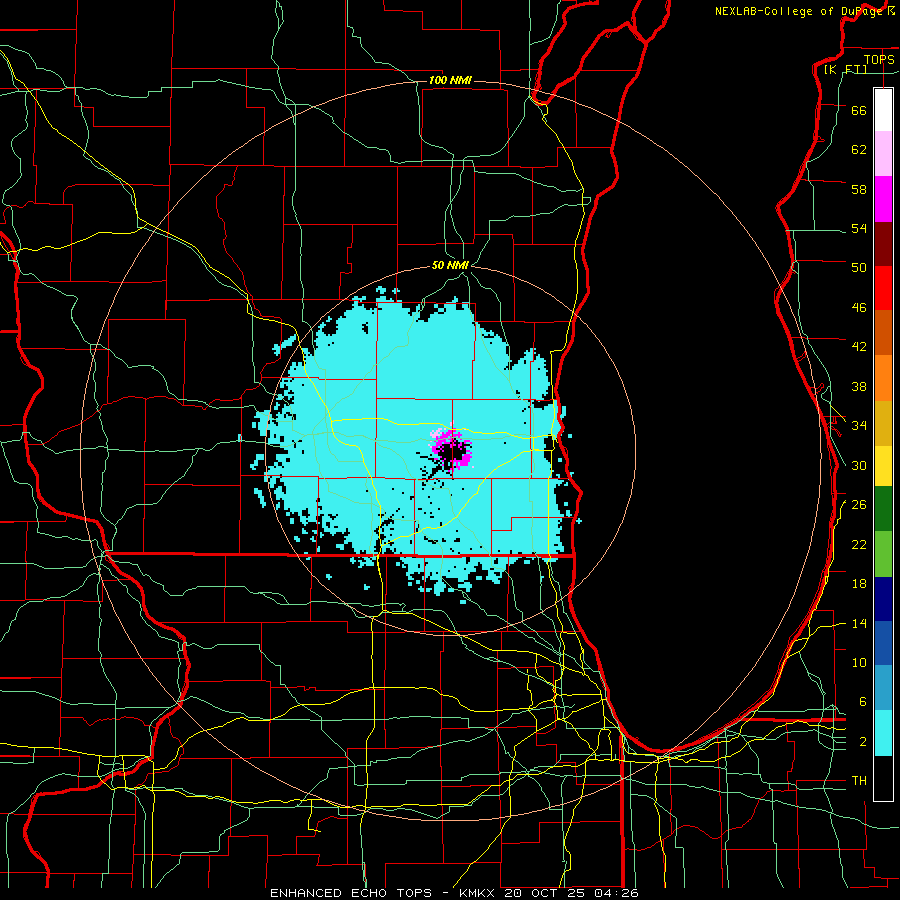This screenshot has width=900, height=900.
Task: Pick the yellow legend swatch
Action: click(883, 465)
